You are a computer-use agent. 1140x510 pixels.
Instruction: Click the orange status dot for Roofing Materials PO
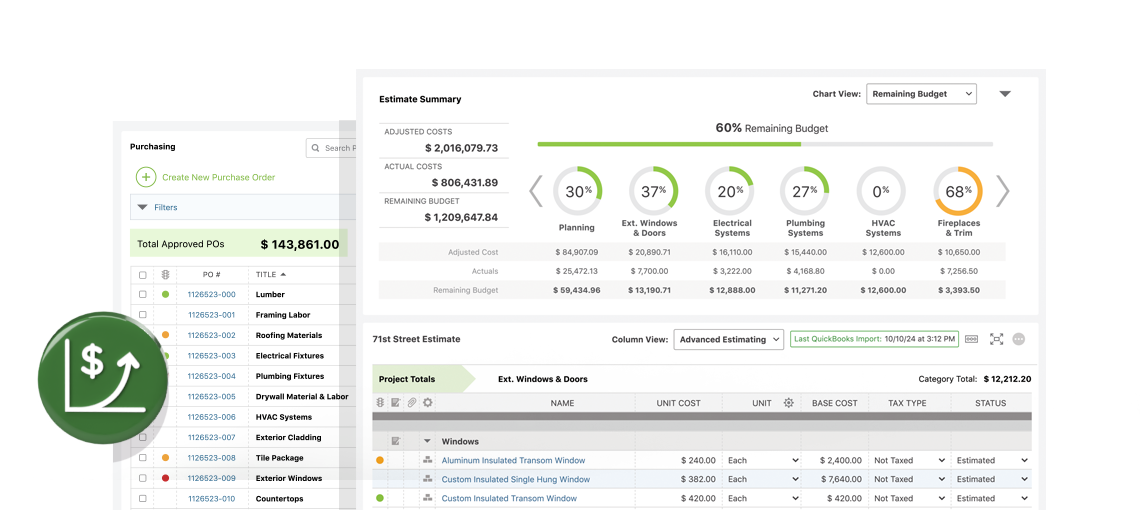[165, 335]
